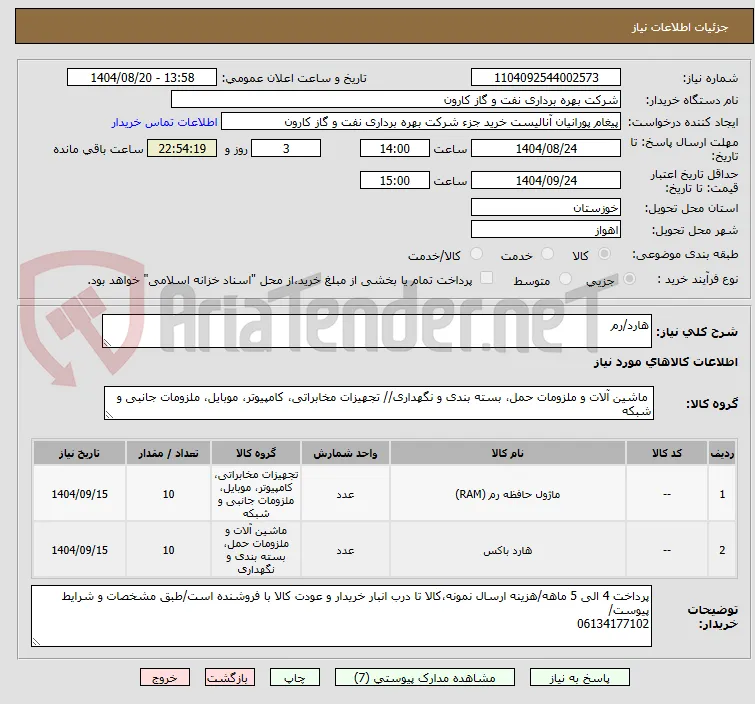Image resolution: width=755 pixels, height=704 pixels.
Task: Click the price validity date 1404/09/24
Action: (546, 181)
